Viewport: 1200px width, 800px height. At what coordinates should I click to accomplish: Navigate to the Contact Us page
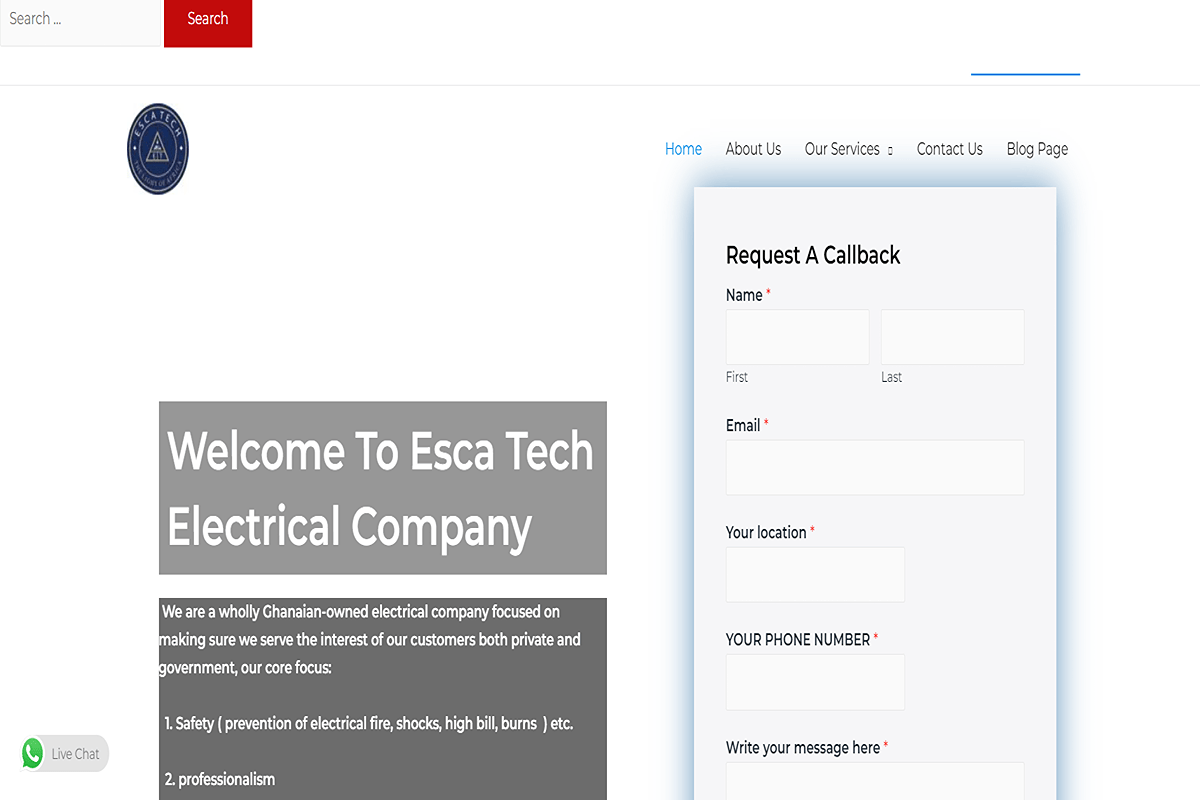coord(949,148)
